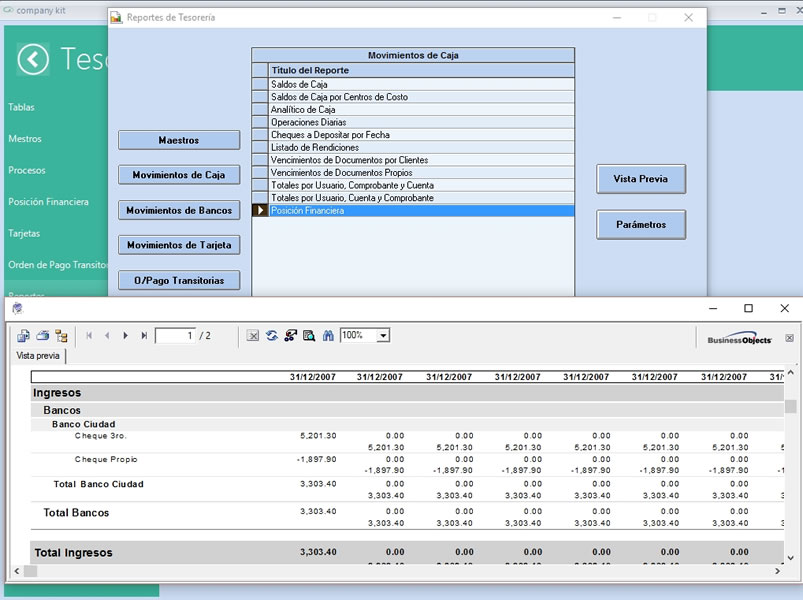Open the Search Expert magnifier icon

pyautogui.click(x=309, y=336)
